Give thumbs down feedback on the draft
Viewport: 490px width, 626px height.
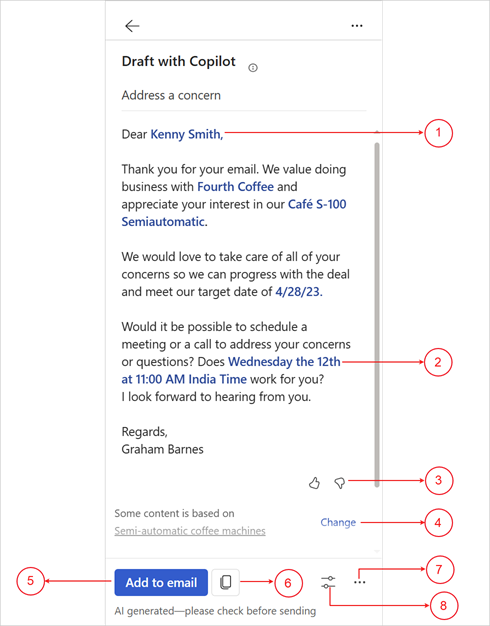tap(339, 483)
